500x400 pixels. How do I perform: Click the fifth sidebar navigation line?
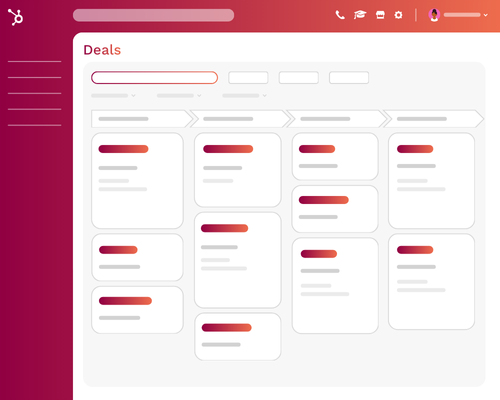coord(35,125)
